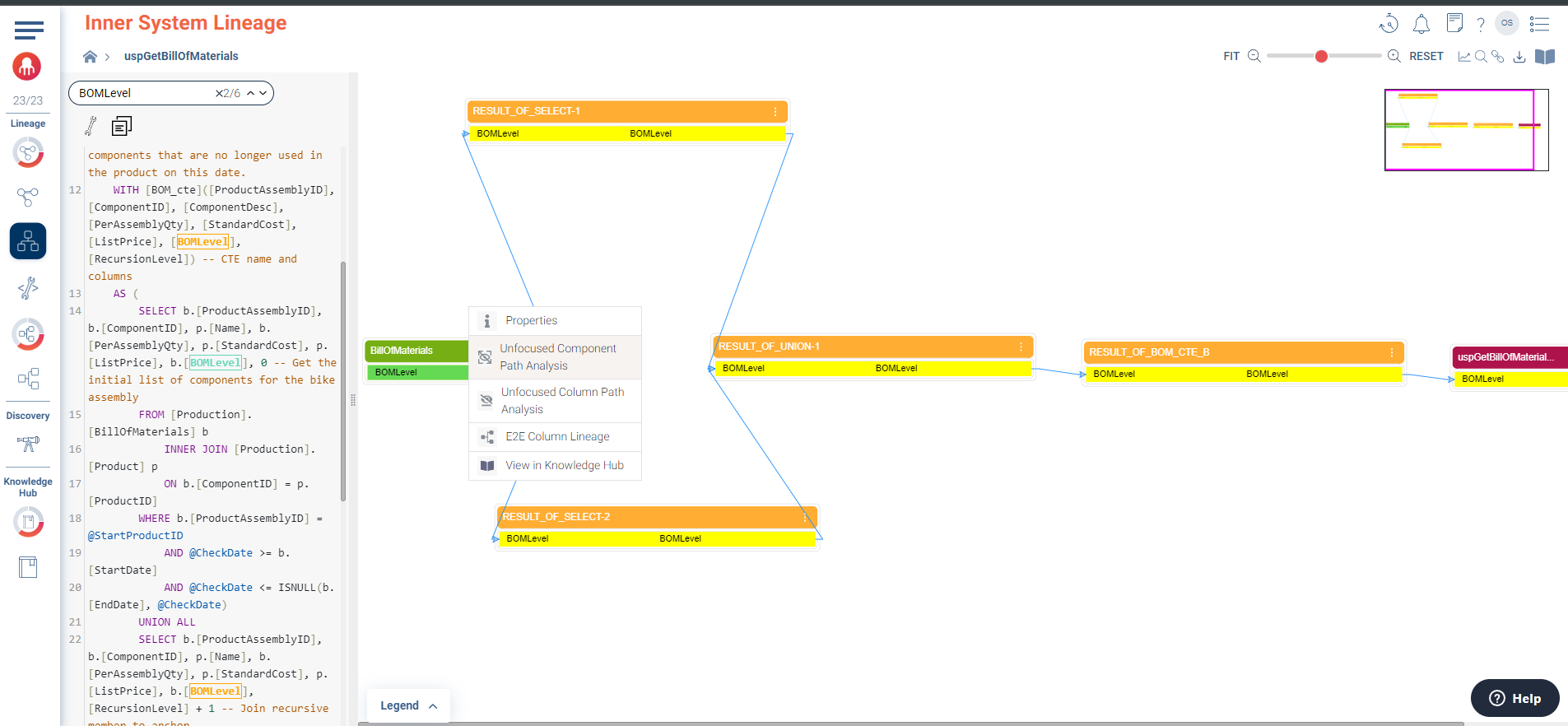Click the home breadcrumb icon
This screenshot has width=1568, height=726.
pyautogui.click(x=90, y=56)
